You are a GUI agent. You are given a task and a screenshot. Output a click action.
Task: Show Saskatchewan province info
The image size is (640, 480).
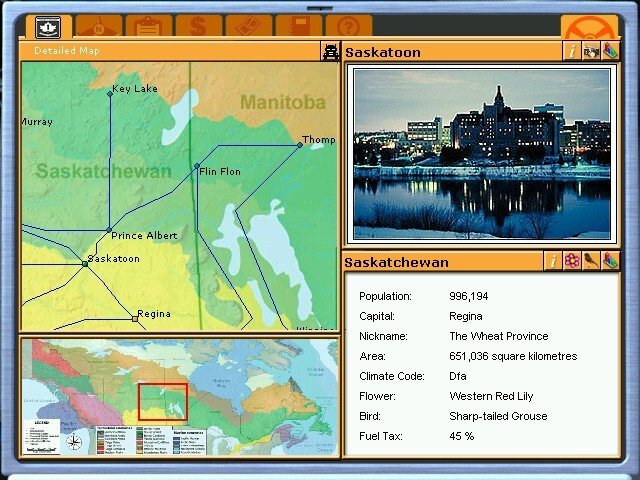click(x=553, y=261)
